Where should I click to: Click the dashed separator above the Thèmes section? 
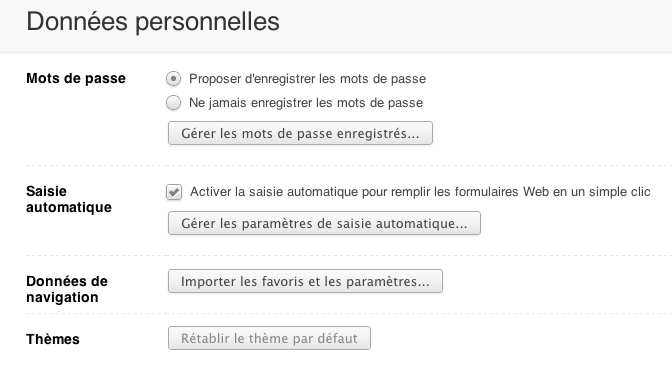(x=349, y=313)
